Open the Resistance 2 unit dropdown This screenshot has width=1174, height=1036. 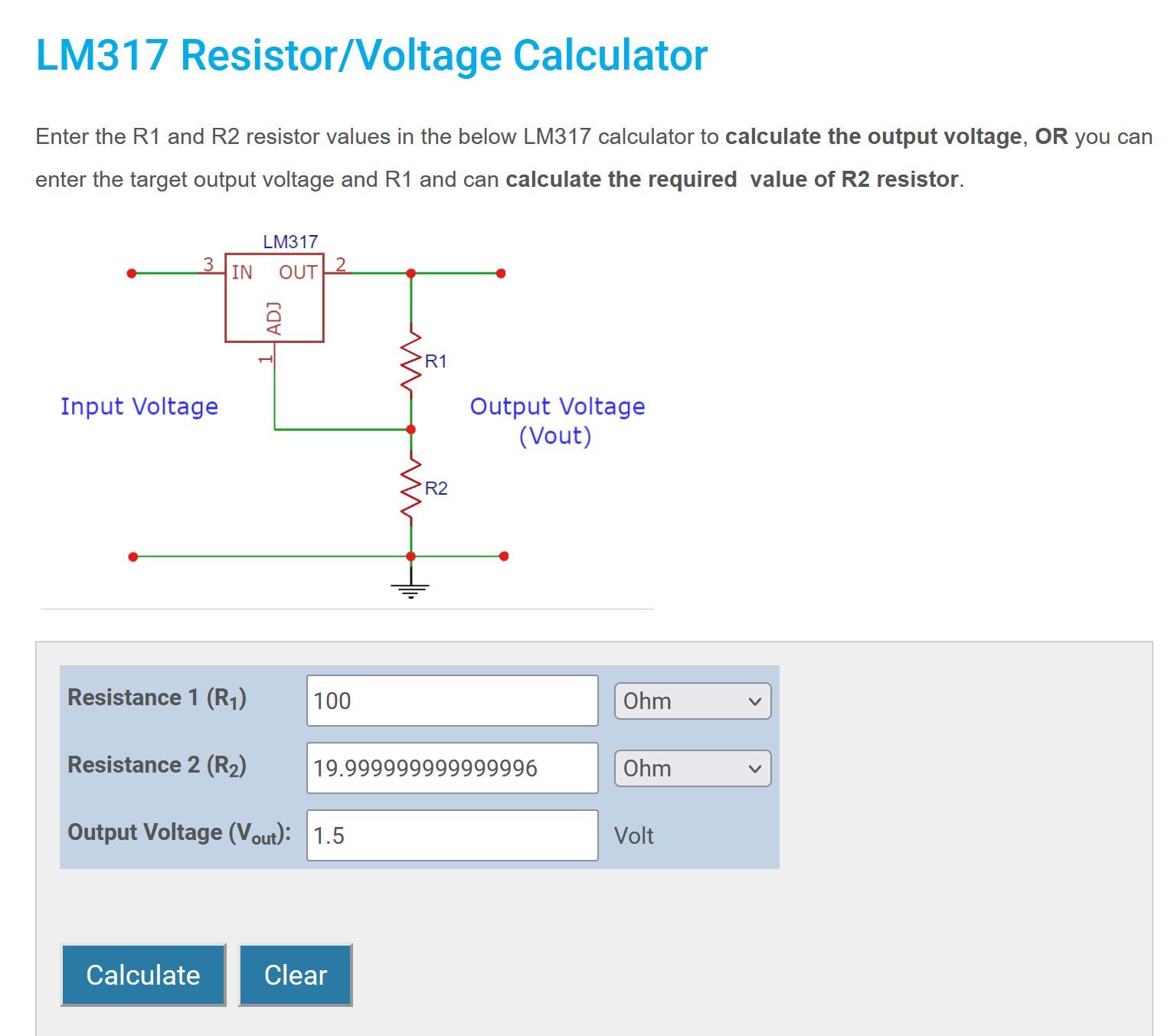coord(692,769)
